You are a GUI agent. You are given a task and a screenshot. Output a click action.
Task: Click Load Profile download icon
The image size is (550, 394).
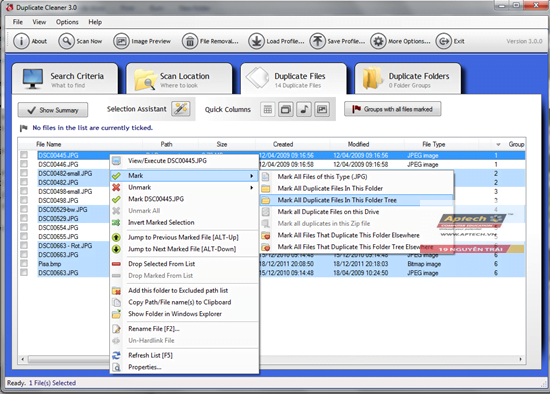[x=256, y=41]
